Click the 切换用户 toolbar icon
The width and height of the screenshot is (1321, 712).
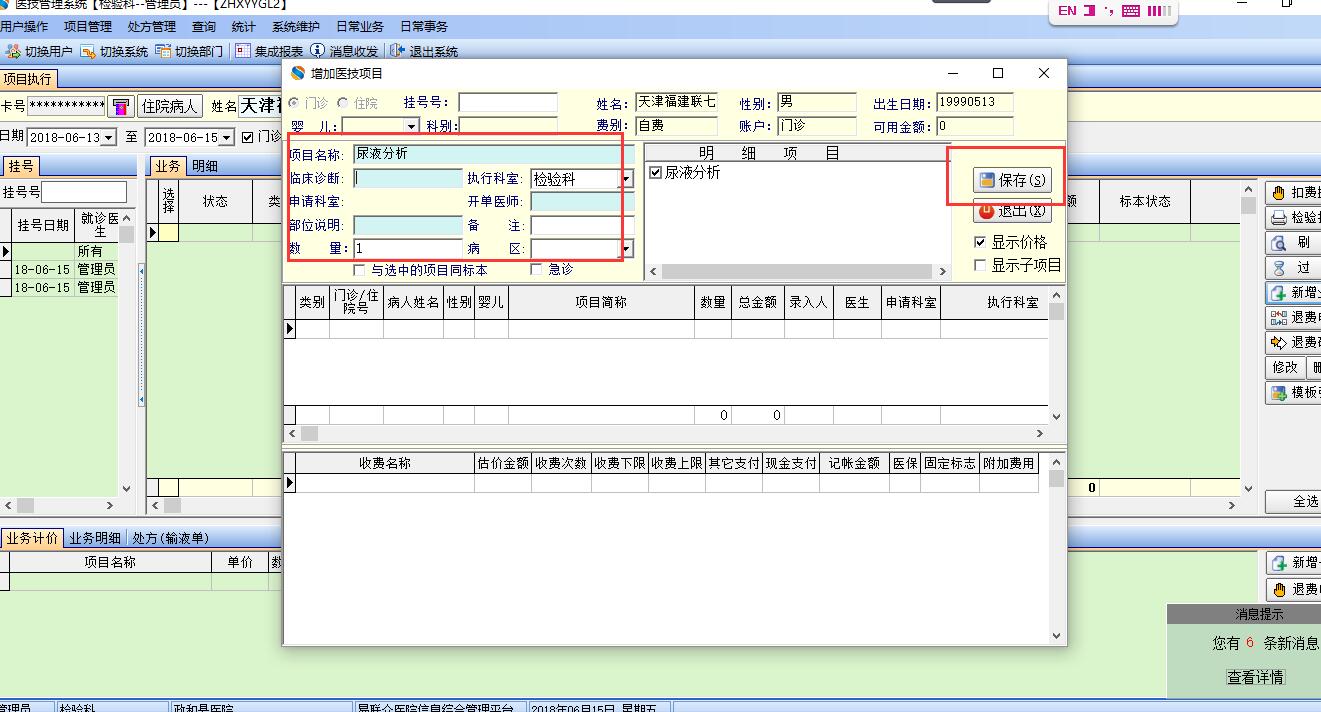point(13,51)
